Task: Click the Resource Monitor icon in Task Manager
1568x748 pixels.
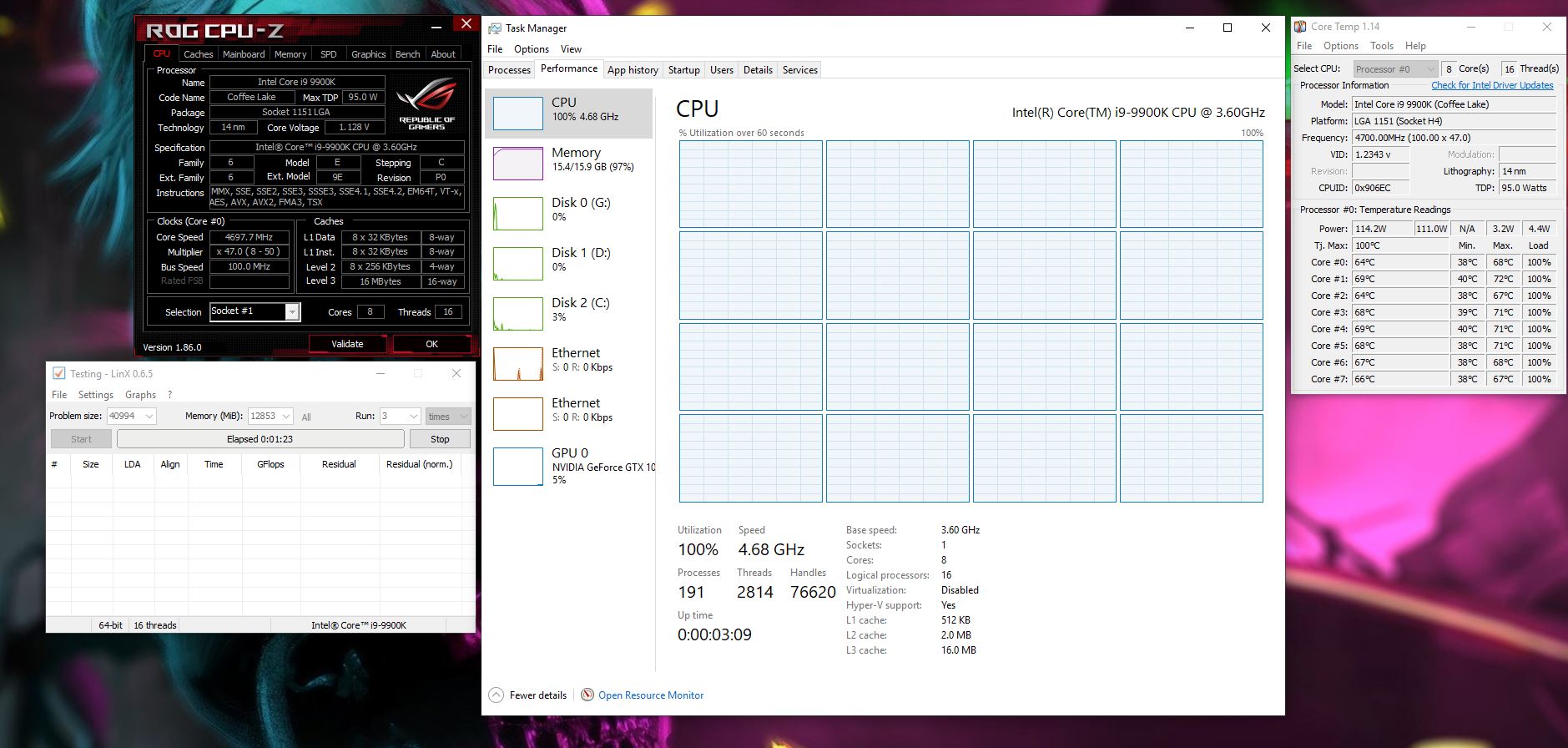Action: (587, 695)
